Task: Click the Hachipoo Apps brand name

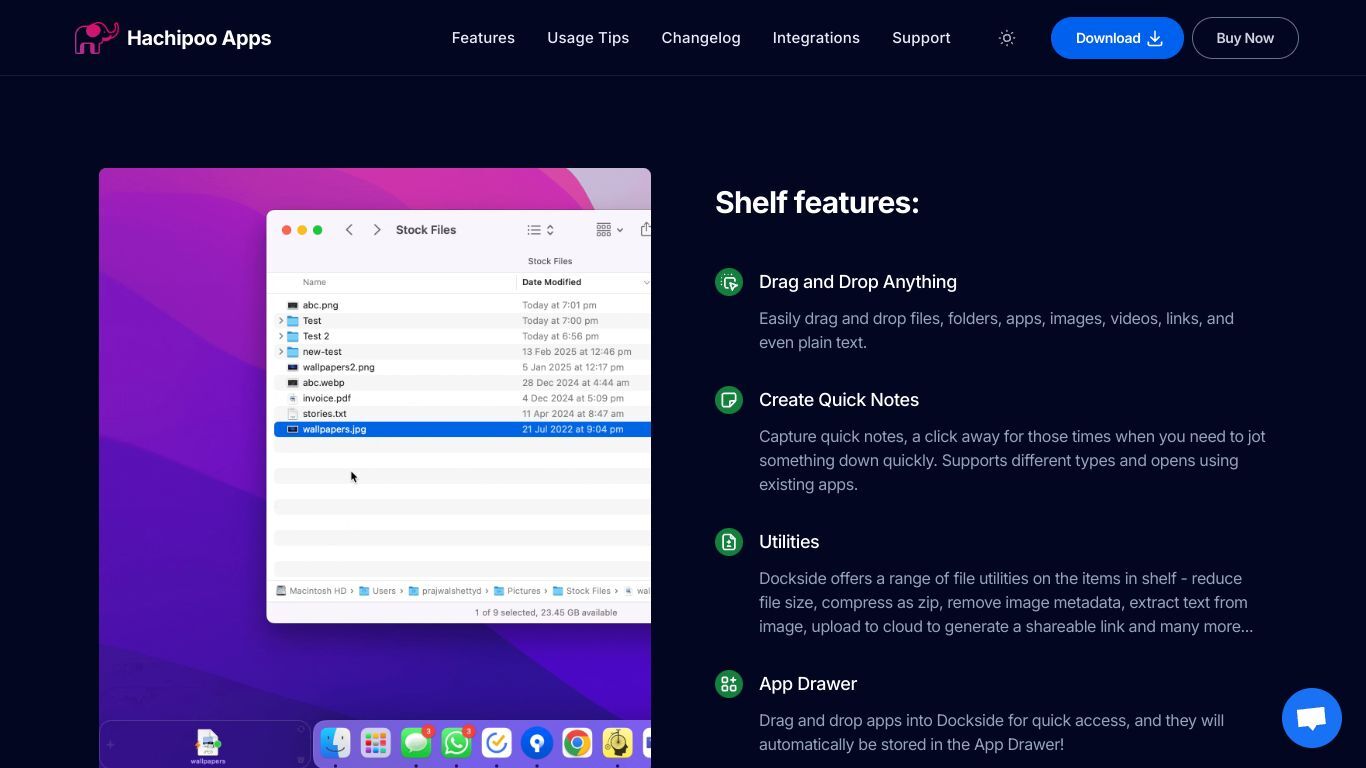Action: pos(199,38)
